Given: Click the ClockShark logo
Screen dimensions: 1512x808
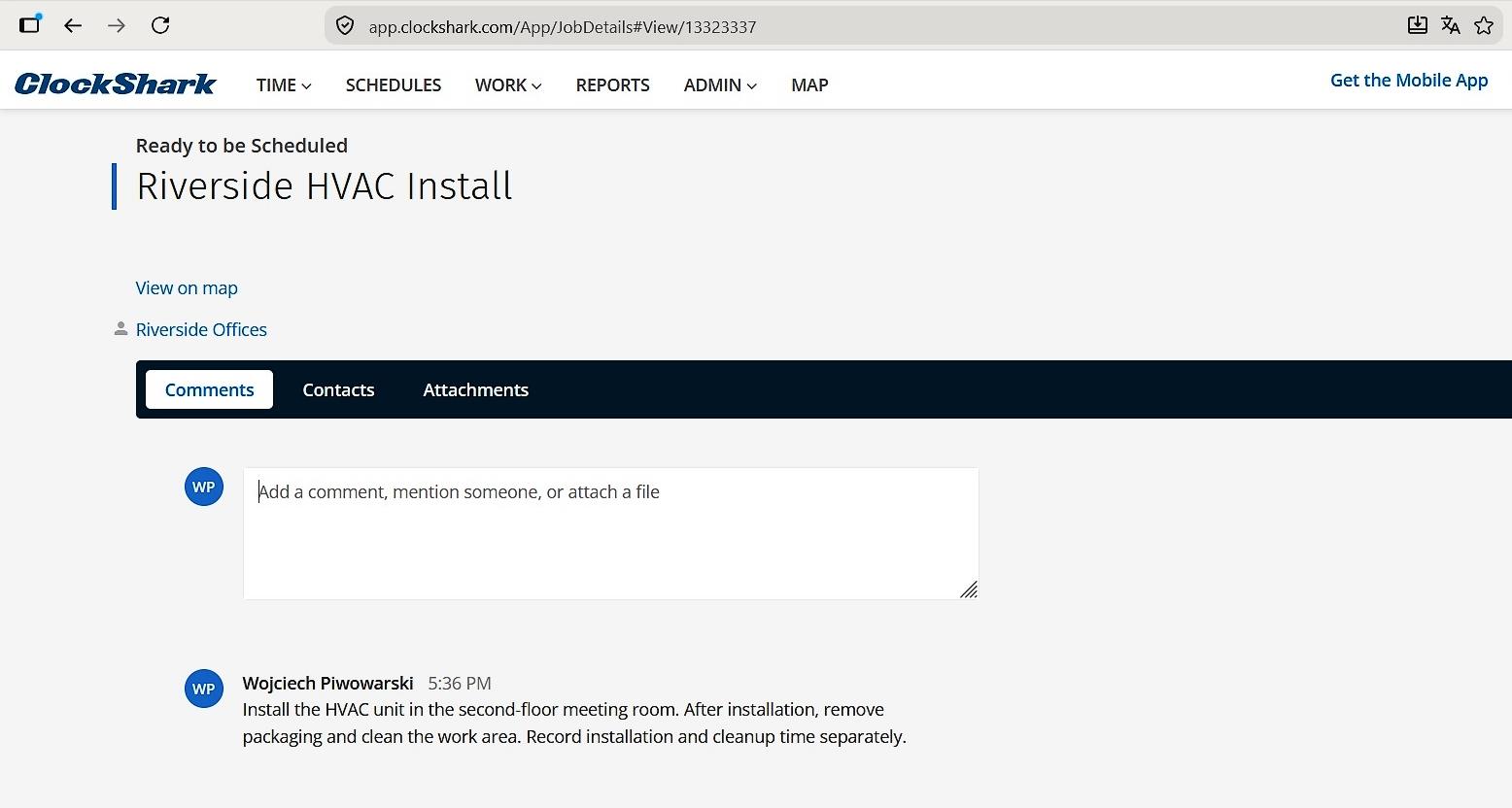Looking at the screenshot, I should [115, 84].
